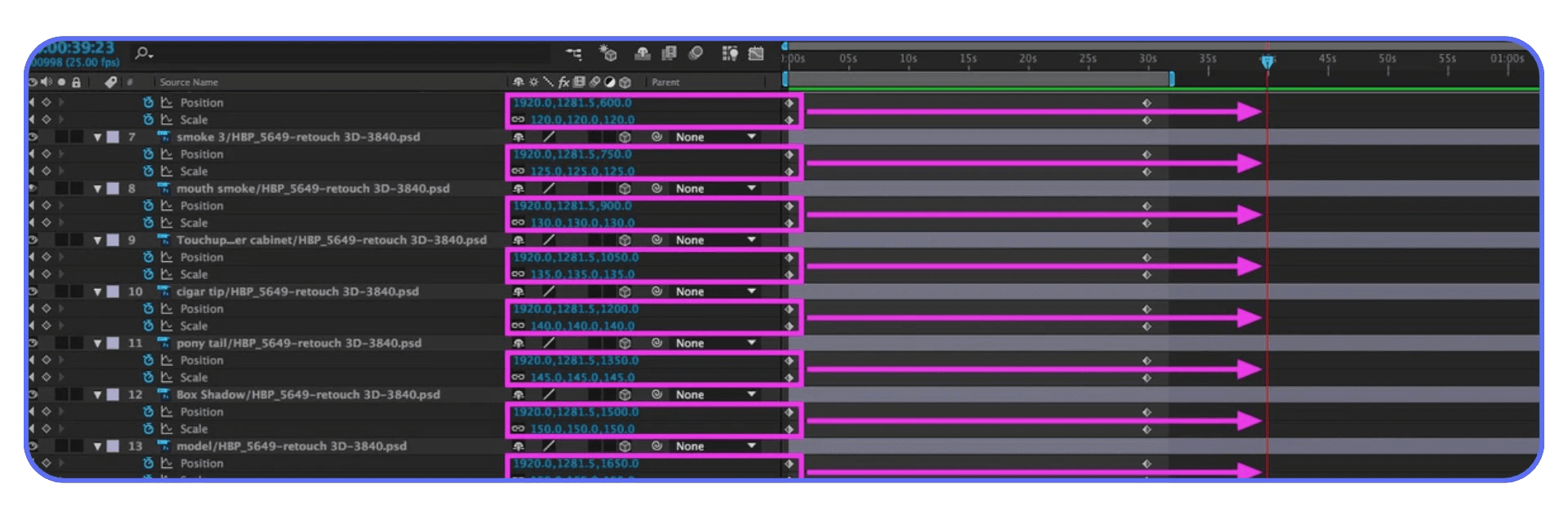
Task: Click the label tag column header icon
Action: [x=110, y=82]
